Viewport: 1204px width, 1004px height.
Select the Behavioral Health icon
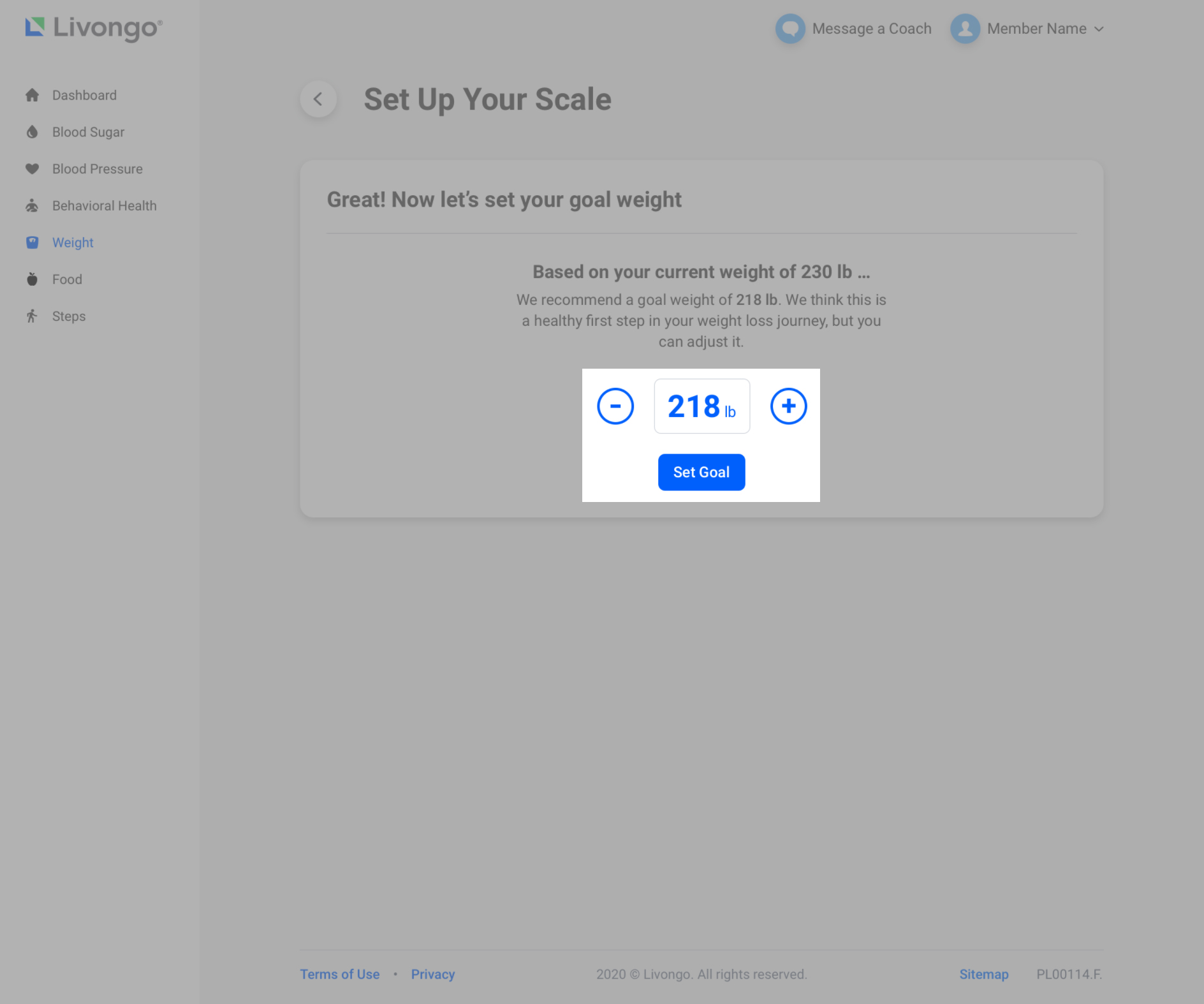(x=32, y=205)
